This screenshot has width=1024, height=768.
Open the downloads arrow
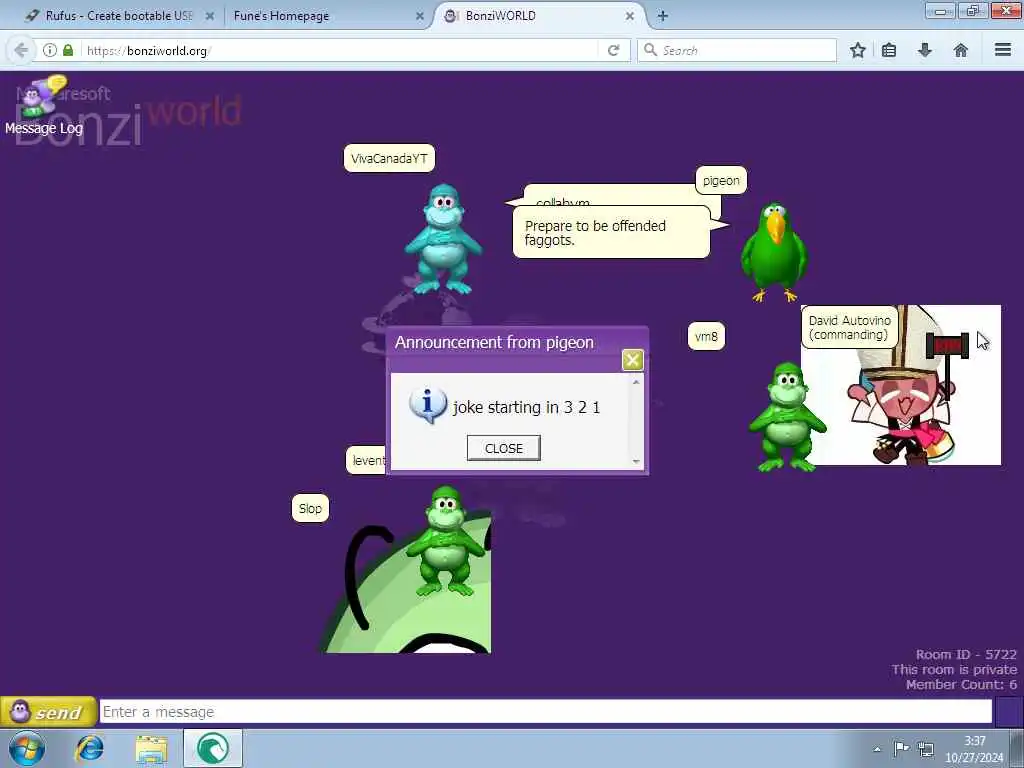click(925, 50)
